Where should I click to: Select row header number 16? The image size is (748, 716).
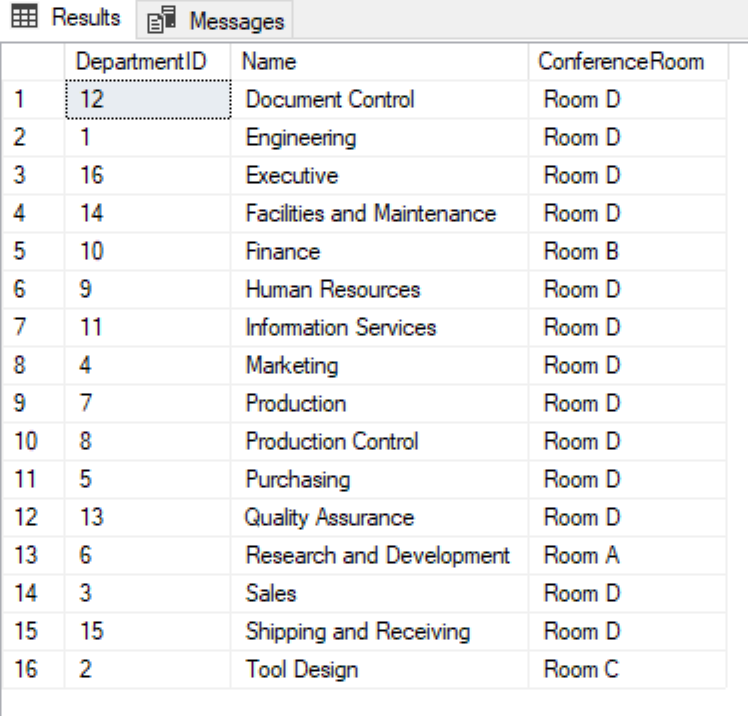[33, 669]
